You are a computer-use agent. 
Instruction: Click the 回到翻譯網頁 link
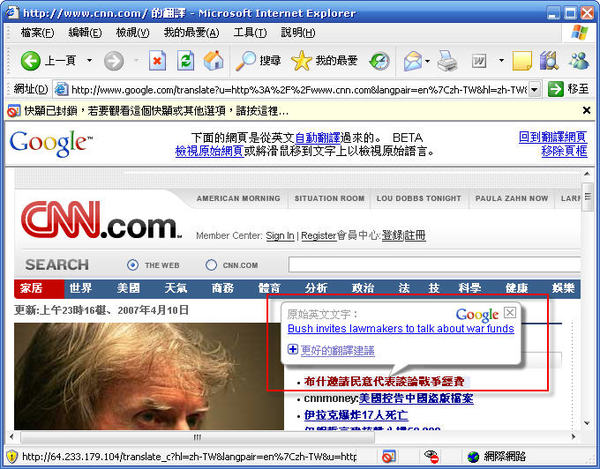pyautogui.click(x=553, y=137)
